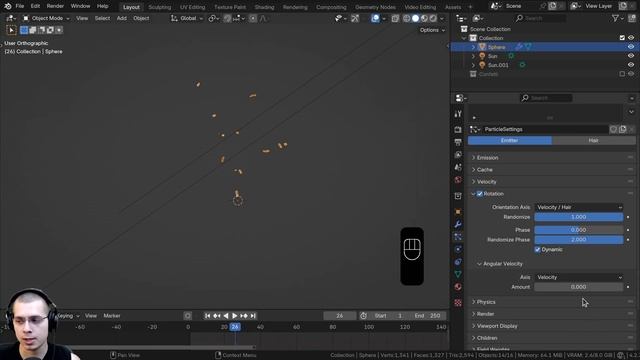Screen dimensions: 640x360
Task: Toggle X-ray view icon
Action: (x=395, y=18)
